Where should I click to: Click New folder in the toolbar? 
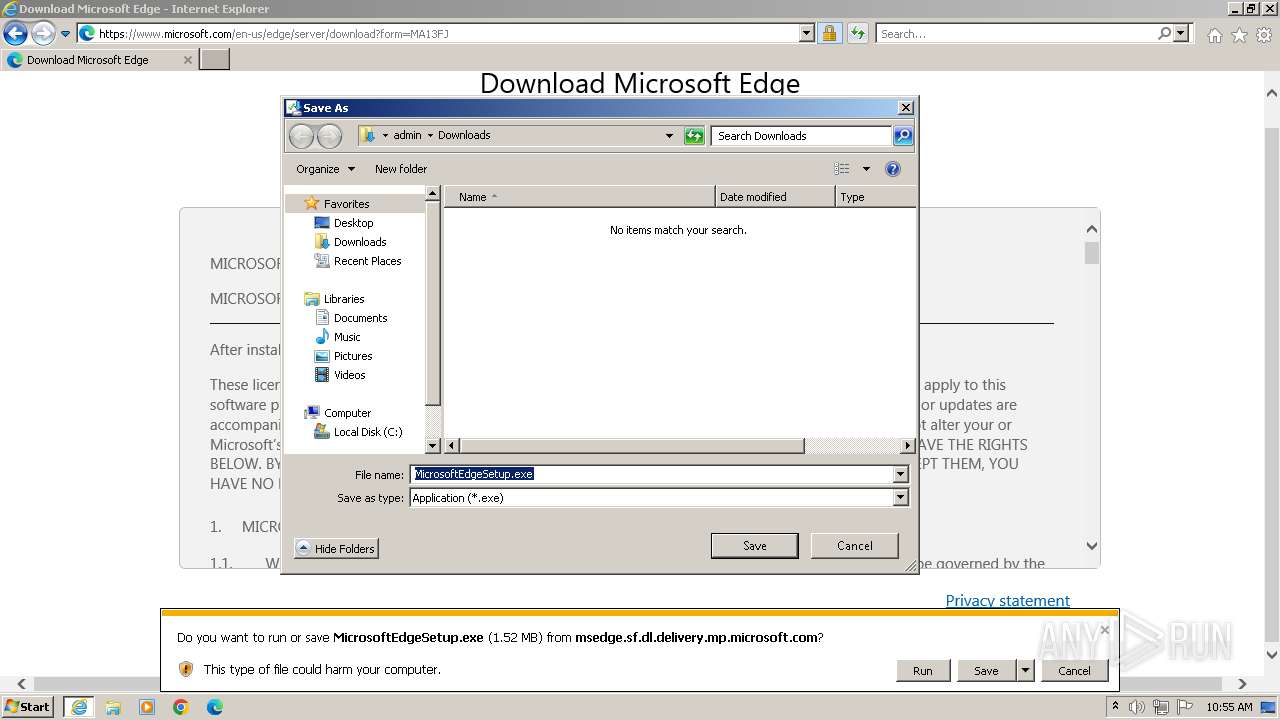pyautogui.click(x=401, y=169)
